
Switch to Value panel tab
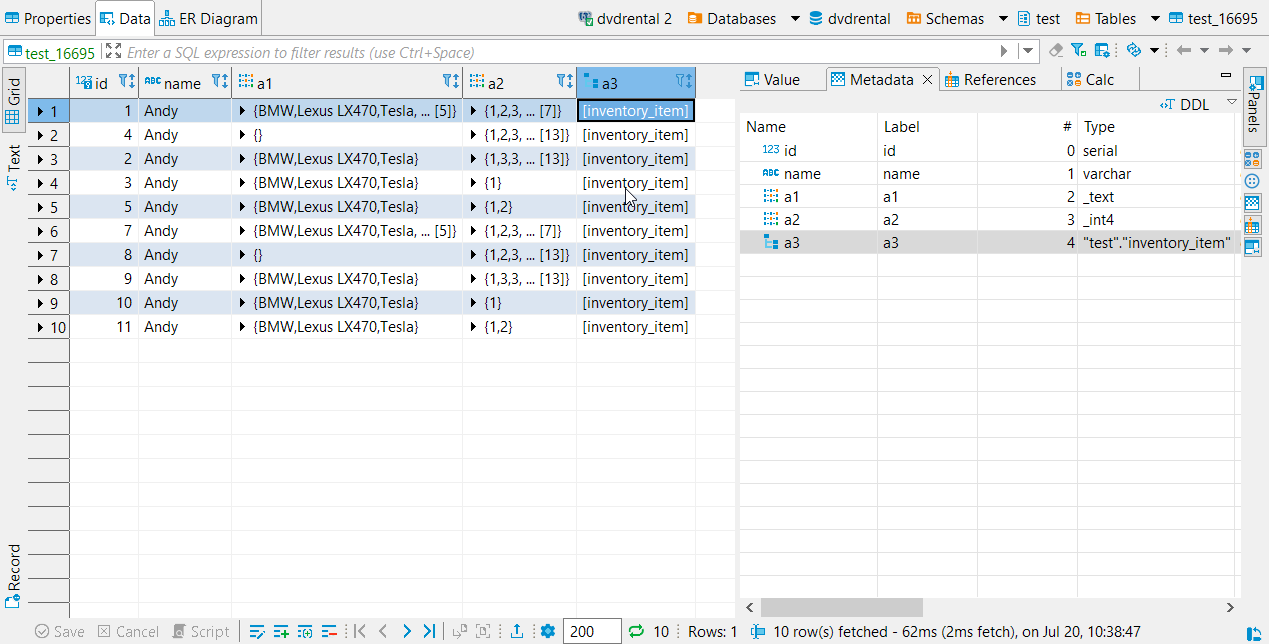tap(772, 79)
